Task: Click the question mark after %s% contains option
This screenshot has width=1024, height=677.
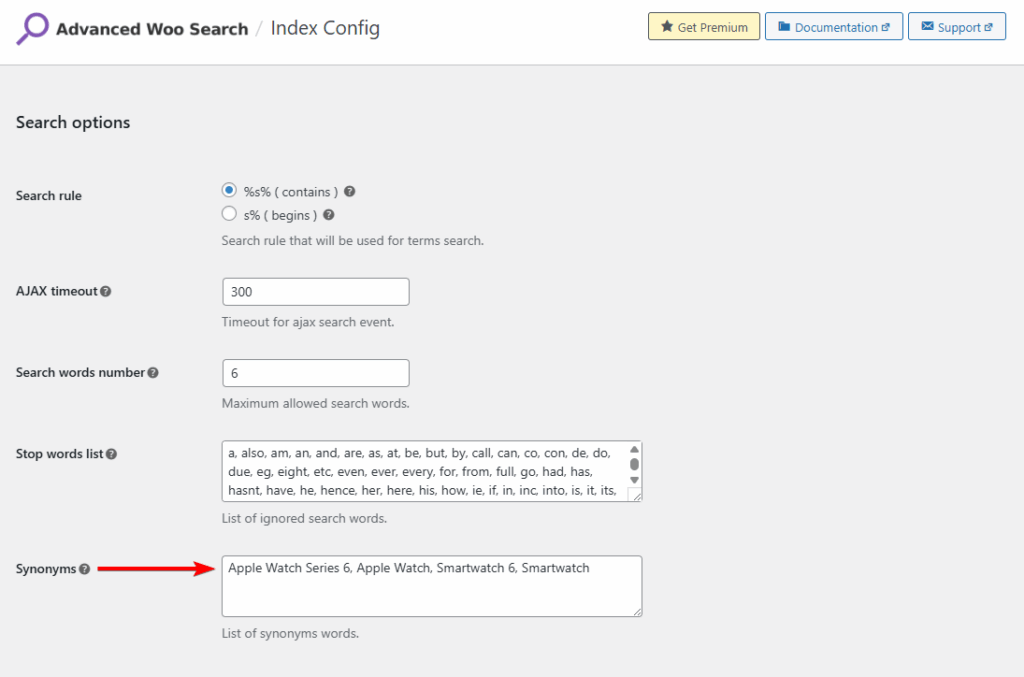Action: click(x=349, y=190)
